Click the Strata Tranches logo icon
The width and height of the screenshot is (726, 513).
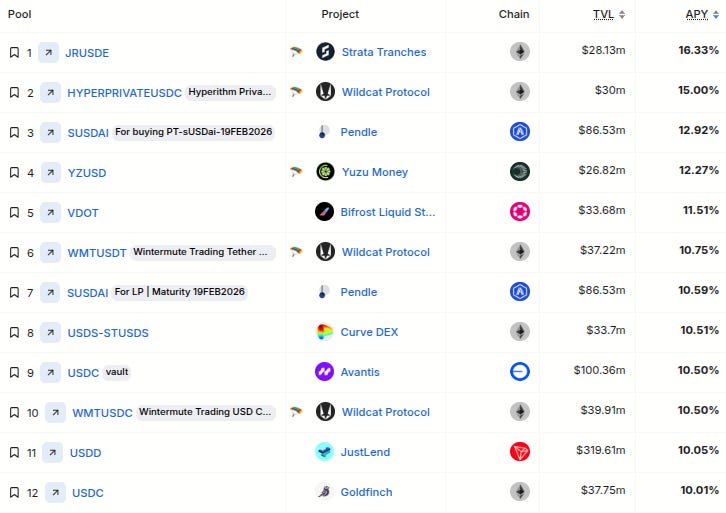(x=325, y=51)
